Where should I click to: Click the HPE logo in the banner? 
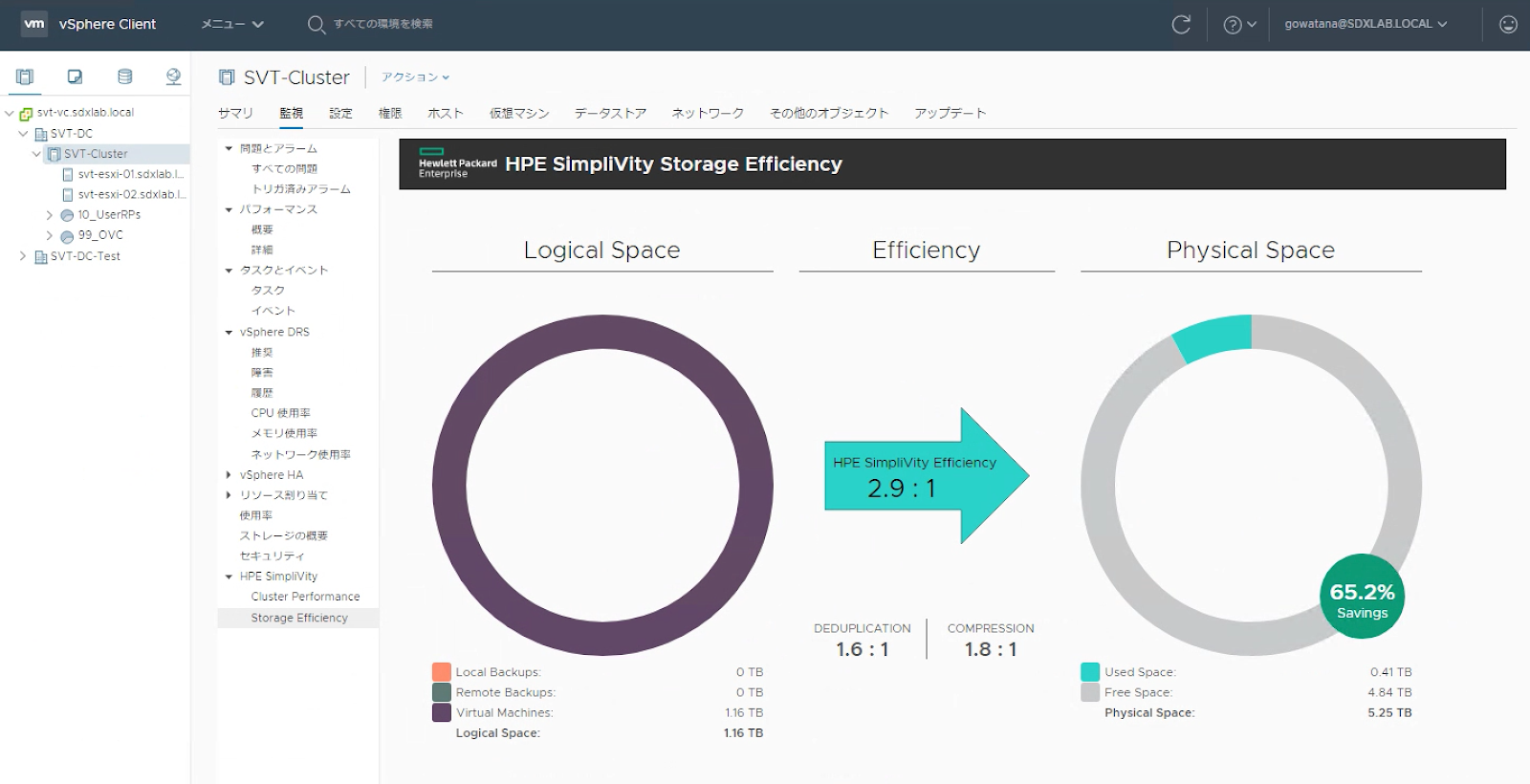click(x=457, y=163)
